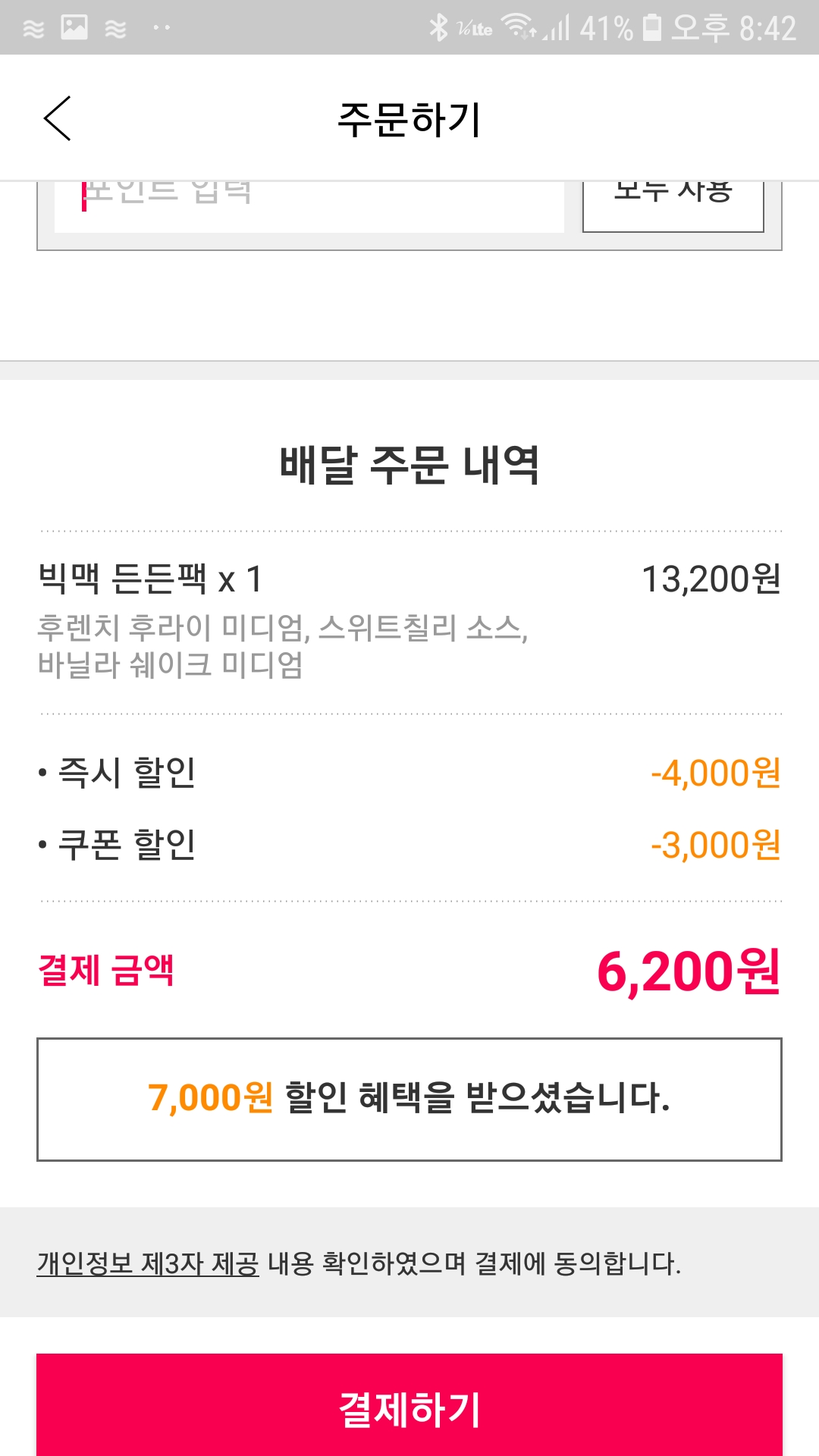Tap the 7,000원 할인 혜택 banner
The height and width of the screenshot is (1456, 819).
click(409, 1099)
